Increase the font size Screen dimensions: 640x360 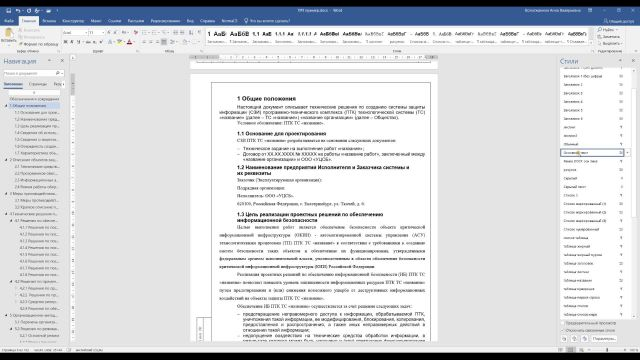click(109, 32)
